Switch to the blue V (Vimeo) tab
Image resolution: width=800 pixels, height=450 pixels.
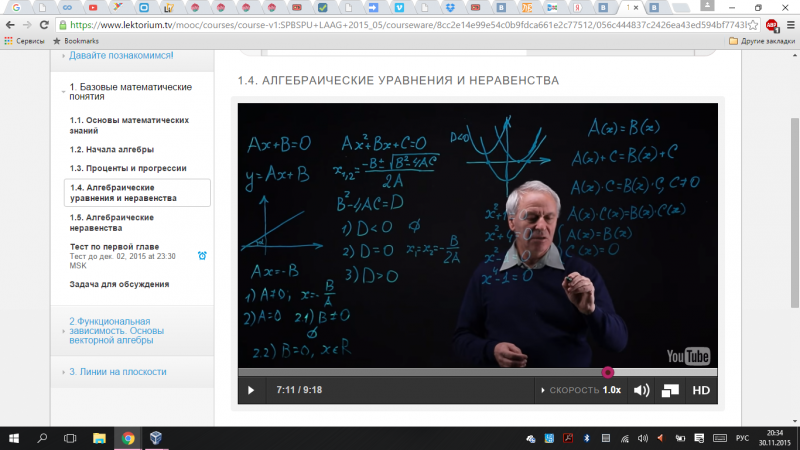[x=399, y=8]
